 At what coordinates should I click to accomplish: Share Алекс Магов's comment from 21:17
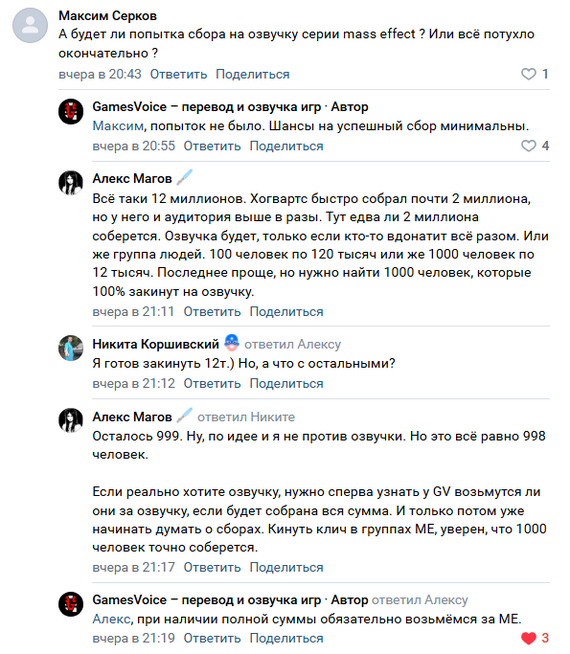pyautogui.click(x=286, y=567)
